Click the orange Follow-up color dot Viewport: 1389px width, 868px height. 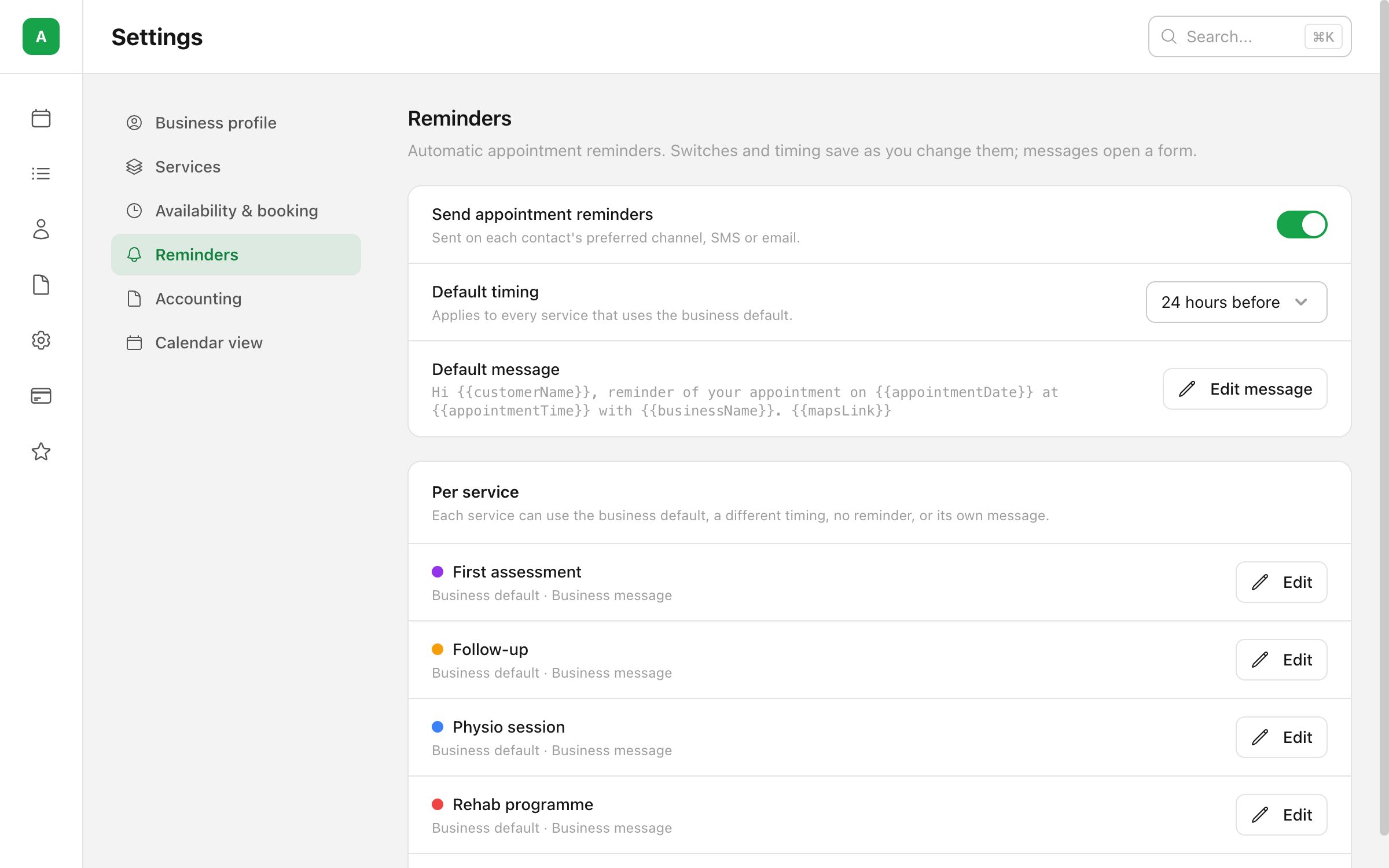pyautogui.click(x=438, y=649)
